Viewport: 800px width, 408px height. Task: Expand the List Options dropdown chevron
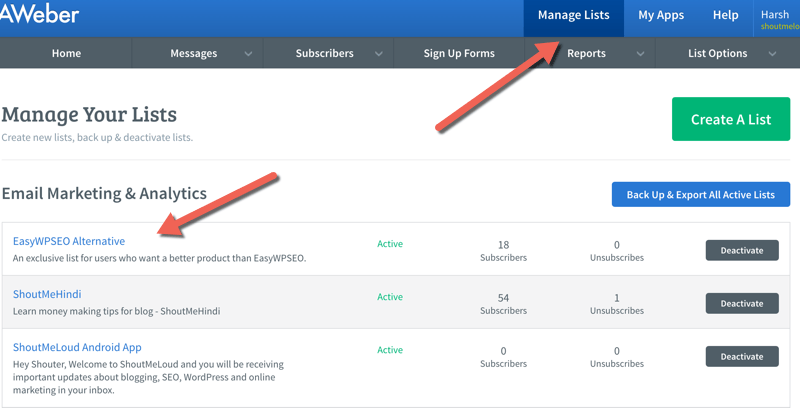coord(772,54)
